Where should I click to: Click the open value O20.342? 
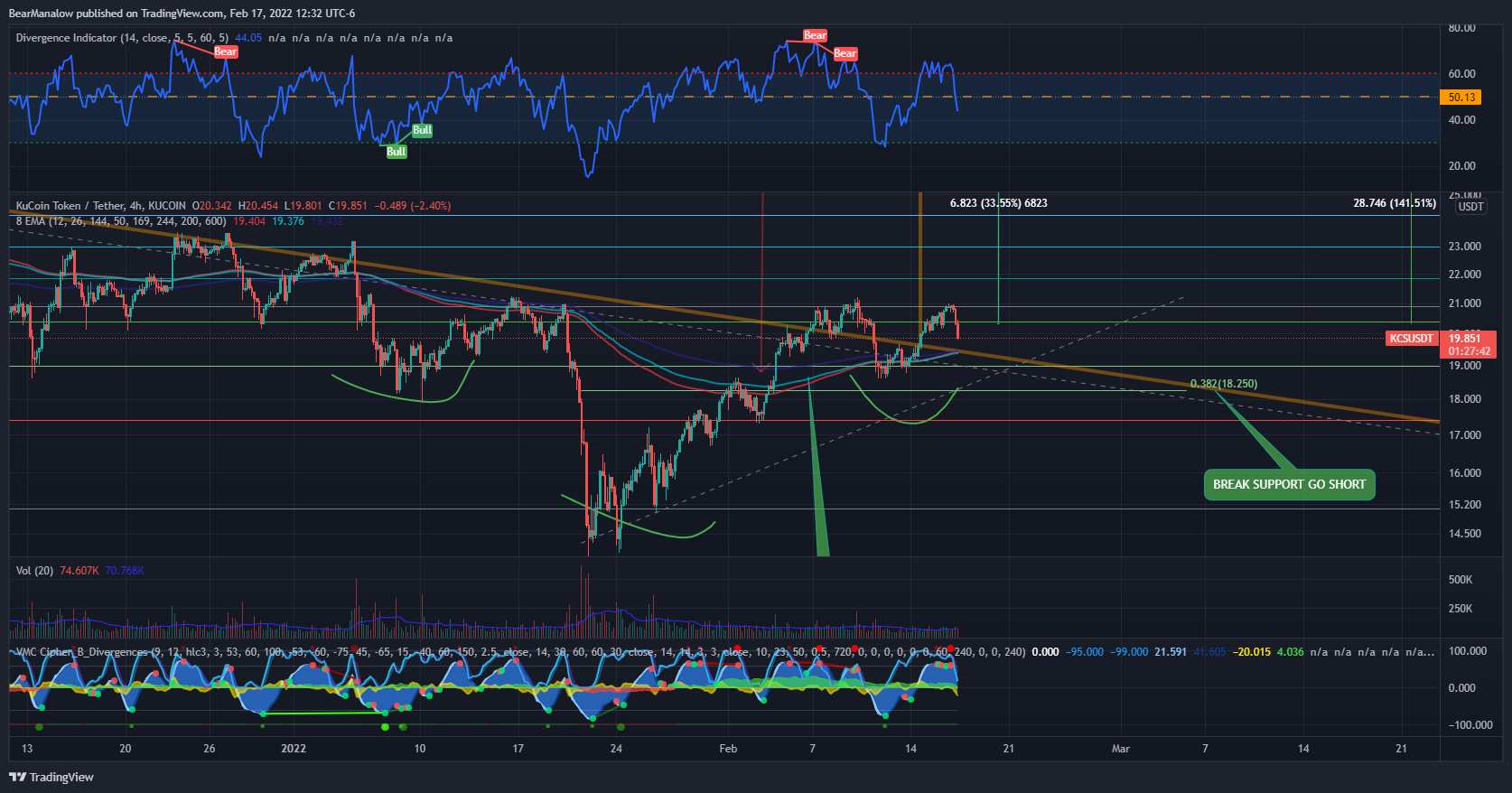[212, 206]
